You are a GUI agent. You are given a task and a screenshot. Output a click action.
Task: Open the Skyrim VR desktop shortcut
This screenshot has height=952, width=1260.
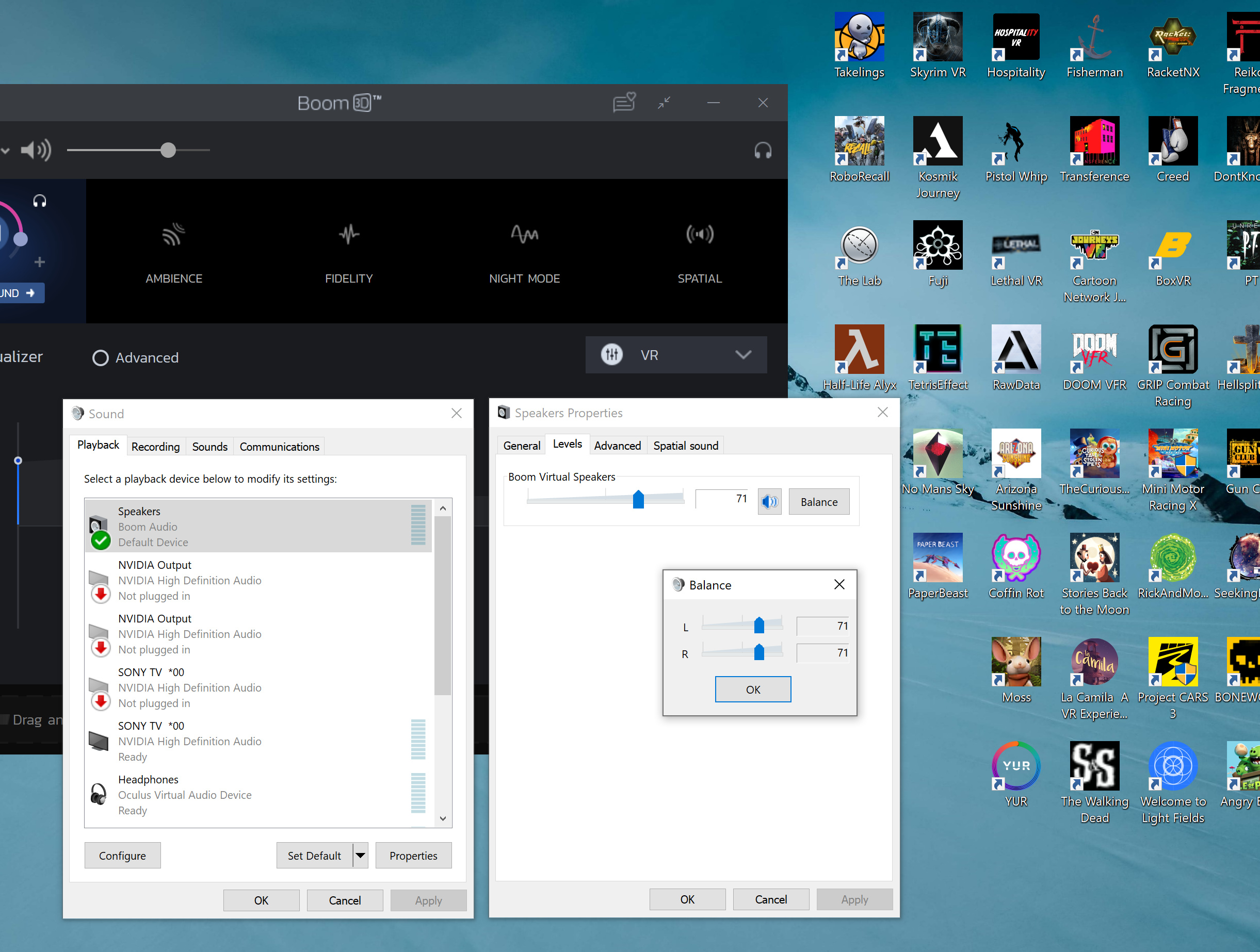click(x=938, y=45)
